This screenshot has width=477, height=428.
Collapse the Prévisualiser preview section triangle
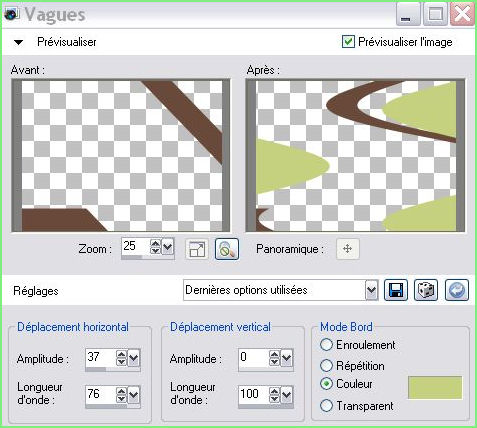point(18,42)
